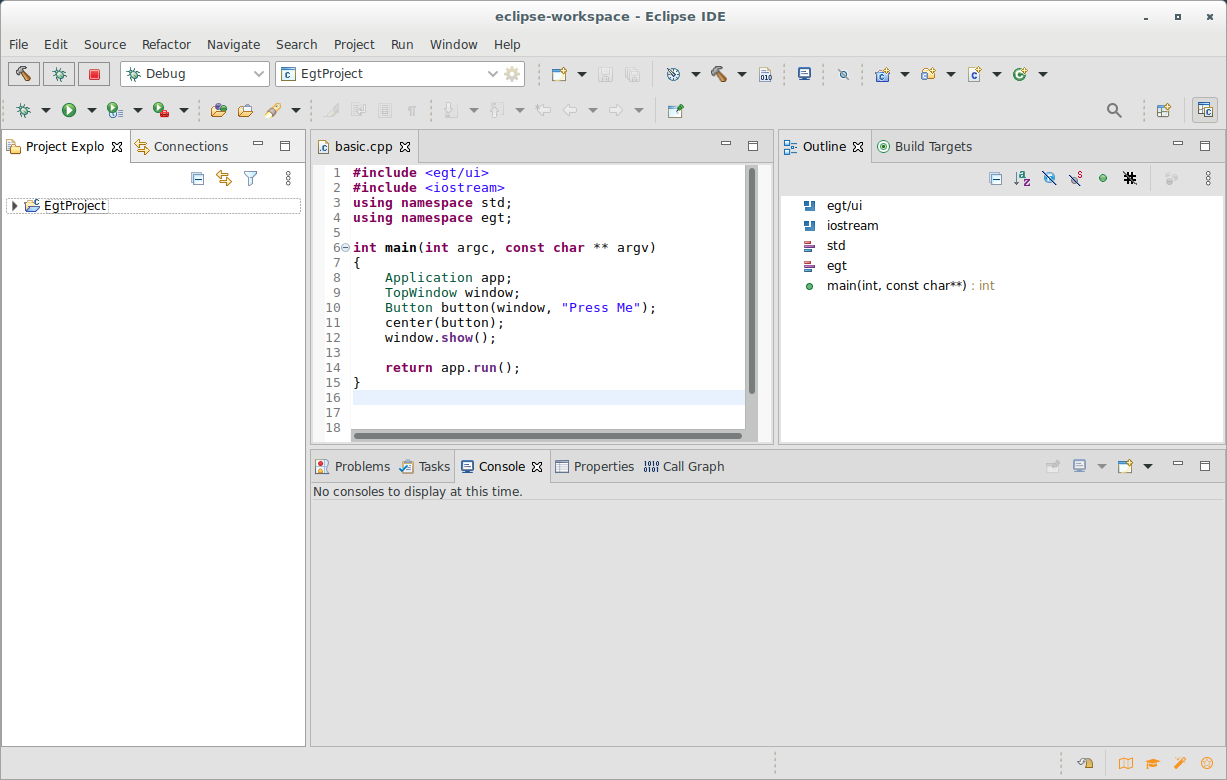Screen dimensions: 1227x780
Task: Open the Search menu
Action: [x=296, y=44]
